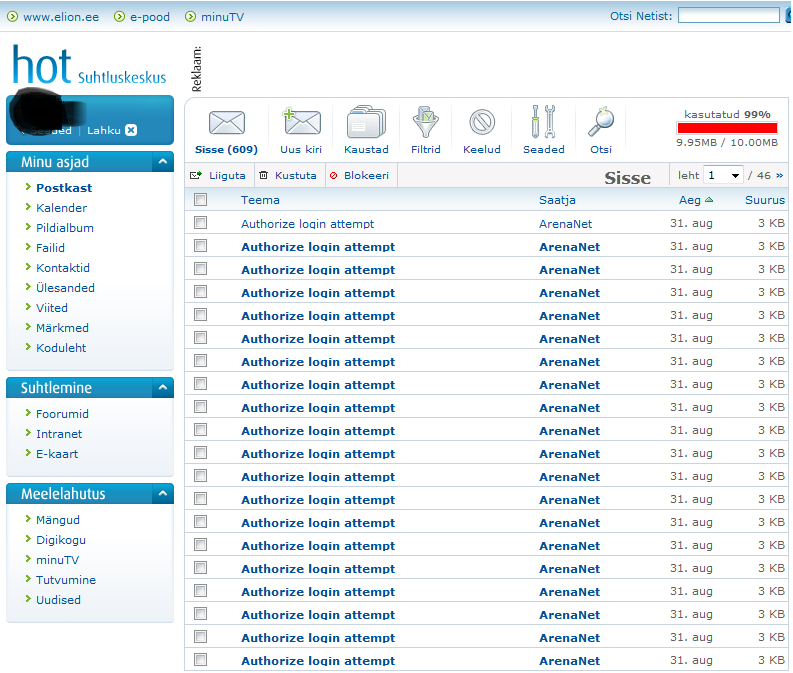Click the red storage usage bar

click(x=727, y=128)
